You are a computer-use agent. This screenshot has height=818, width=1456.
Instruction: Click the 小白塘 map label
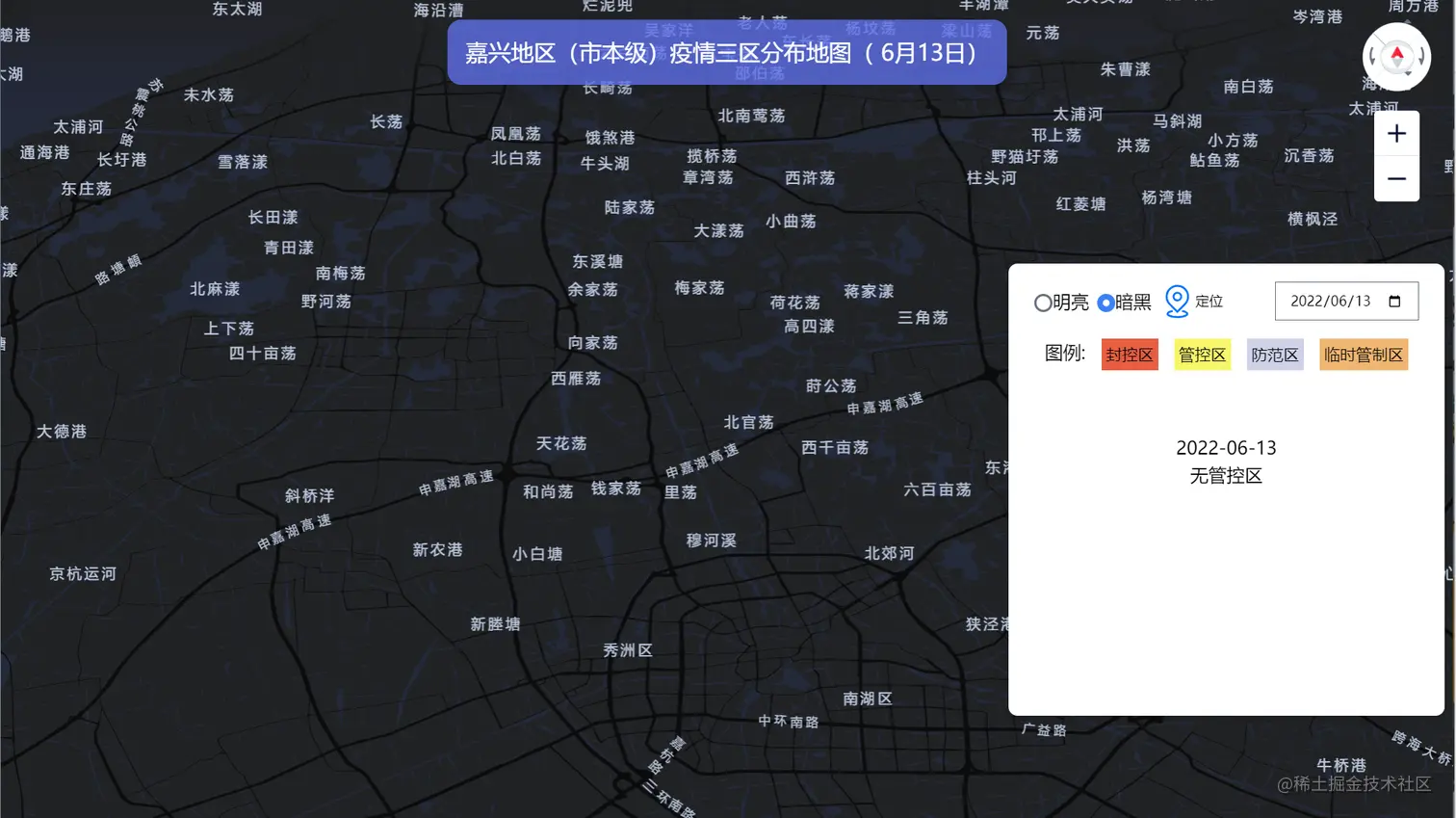pyautogui.click(x=537, y=554)
